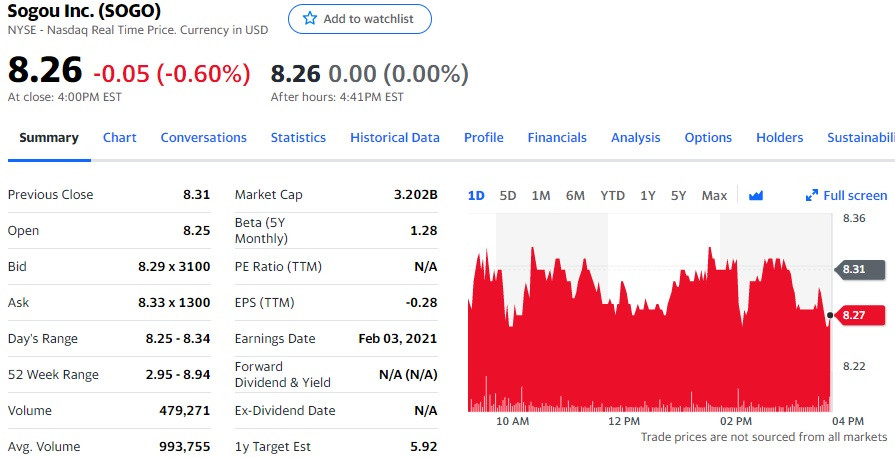
Task: Select the Summary tab
Action: [x=49, y=138]
